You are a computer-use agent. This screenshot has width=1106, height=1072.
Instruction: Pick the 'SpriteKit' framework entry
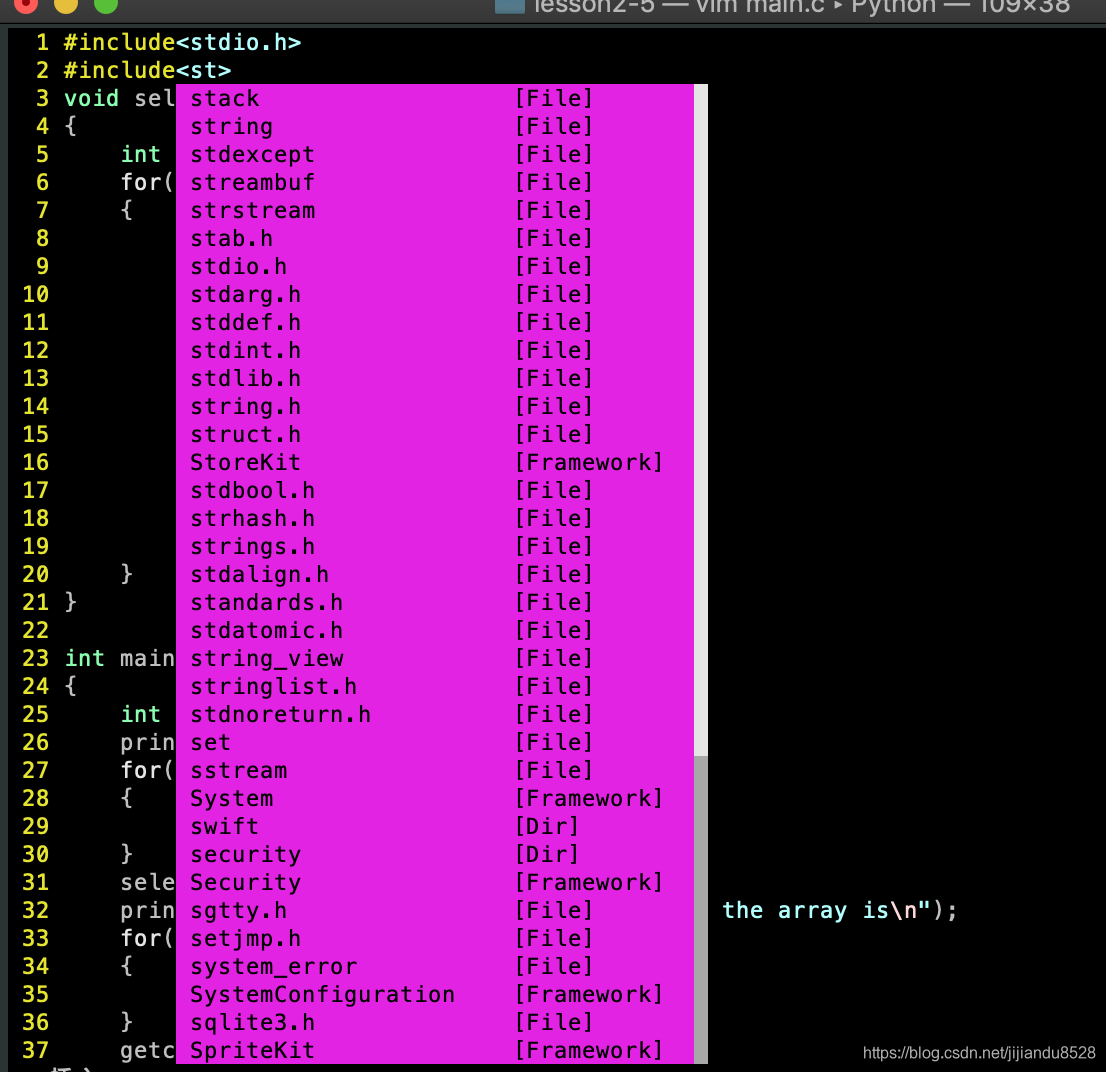[x=434, y=1049]
